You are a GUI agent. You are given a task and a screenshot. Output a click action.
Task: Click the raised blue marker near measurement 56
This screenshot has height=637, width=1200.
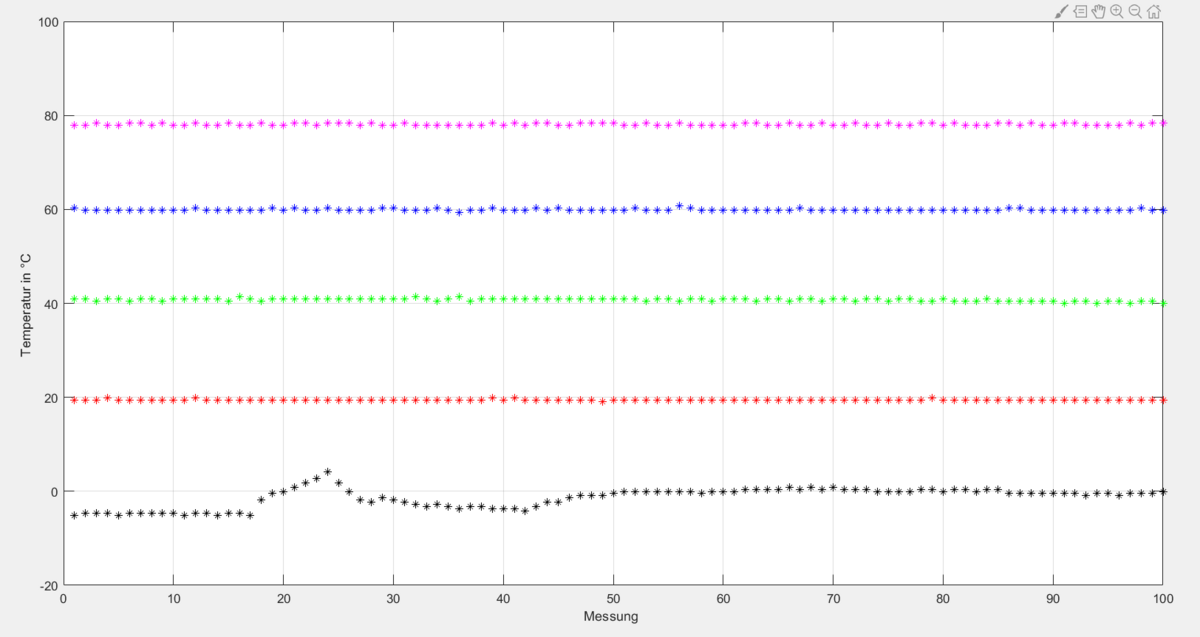(679, 206)
